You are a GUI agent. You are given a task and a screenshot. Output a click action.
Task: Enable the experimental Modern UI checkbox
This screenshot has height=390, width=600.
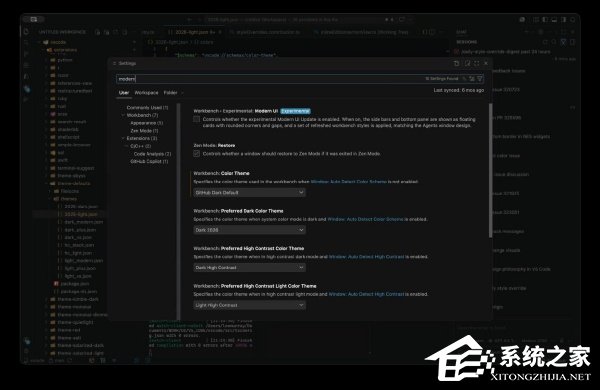pyautogui.click(x=197, y=119)
